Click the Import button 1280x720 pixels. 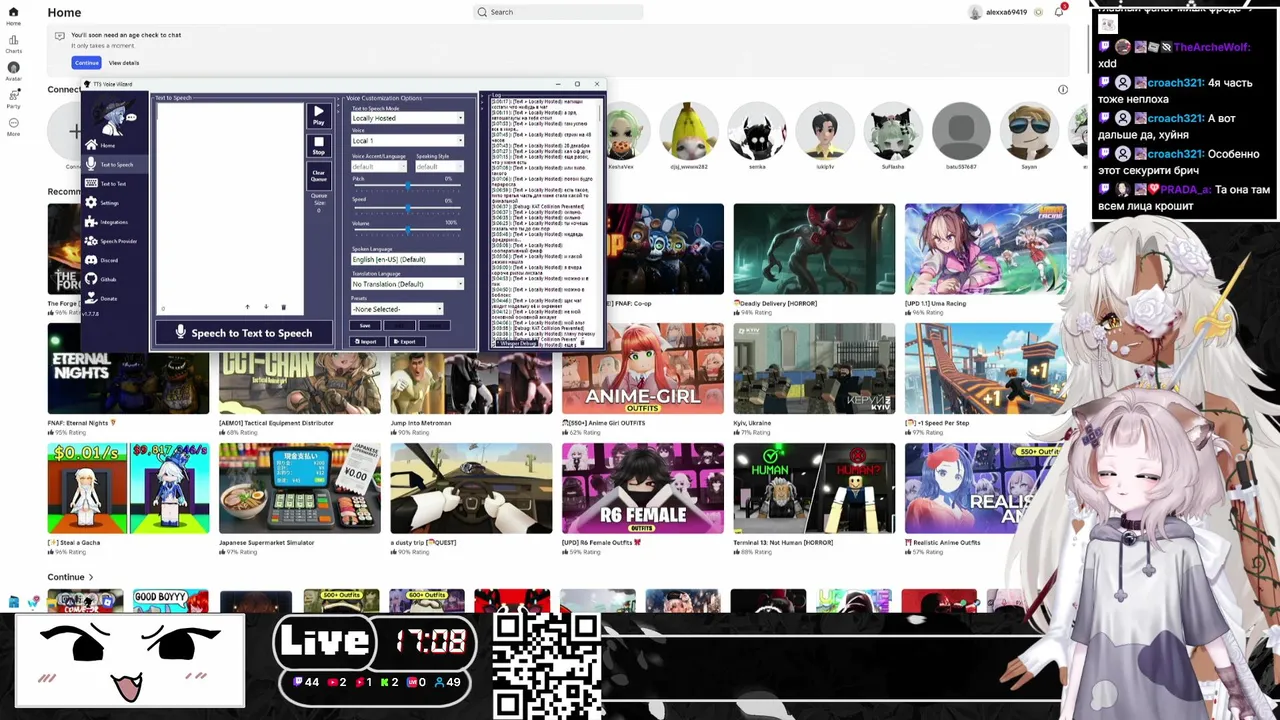tap(366, 342)
